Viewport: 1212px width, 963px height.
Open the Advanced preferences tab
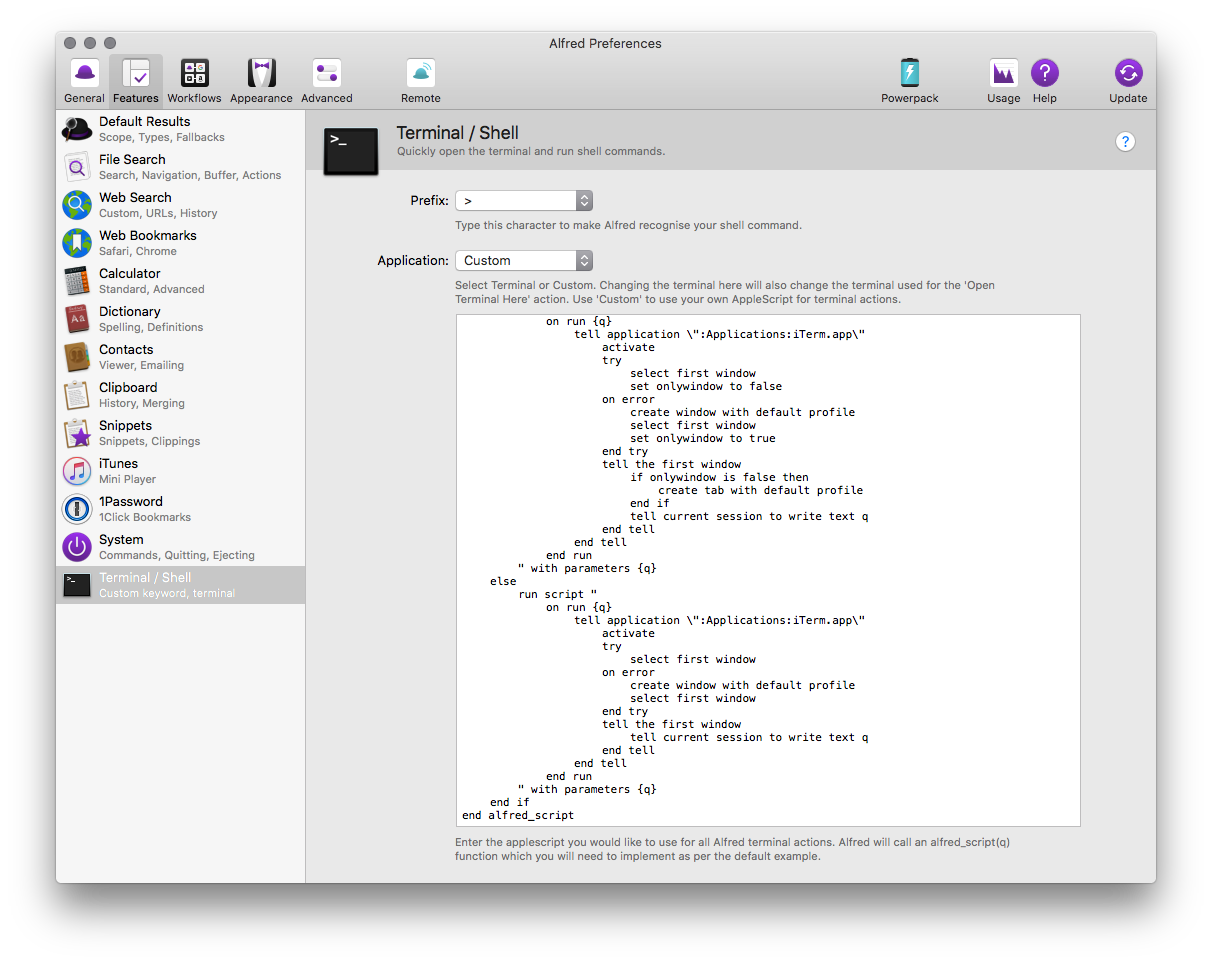pos(327,81)
